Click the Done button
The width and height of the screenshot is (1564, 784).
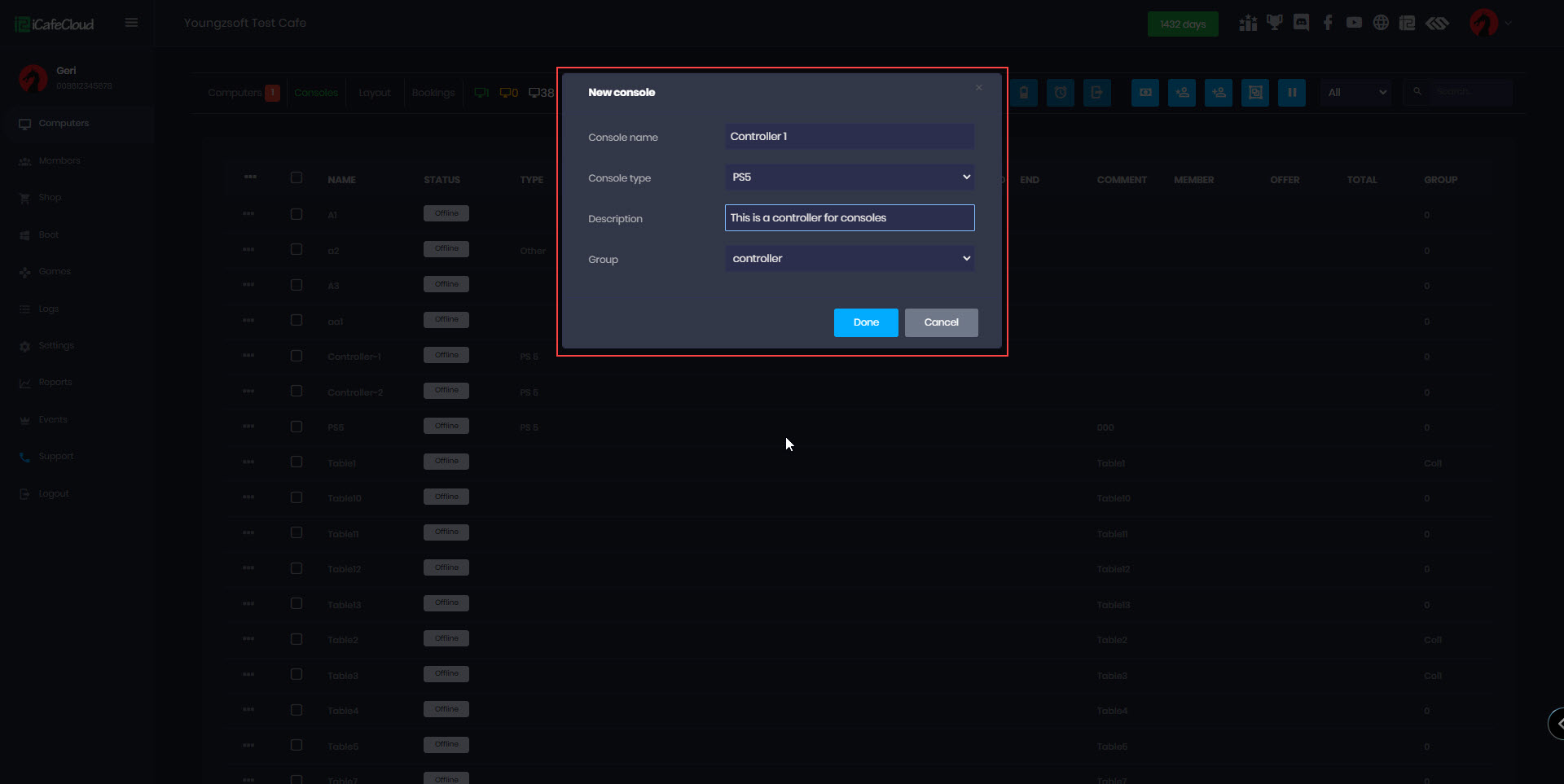[x=865, y=322]
